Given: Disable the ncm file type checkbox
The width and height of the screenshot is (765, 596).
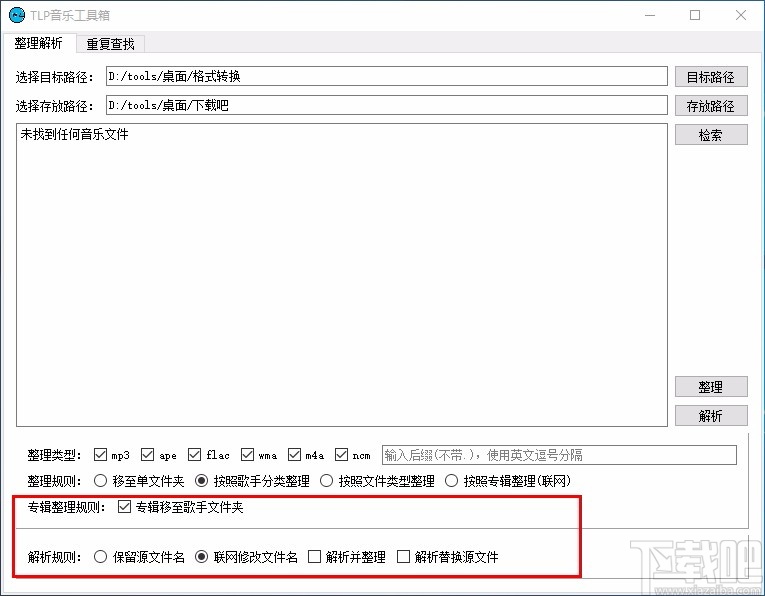Looking at the screenshot, I should (x=341, y=455).
